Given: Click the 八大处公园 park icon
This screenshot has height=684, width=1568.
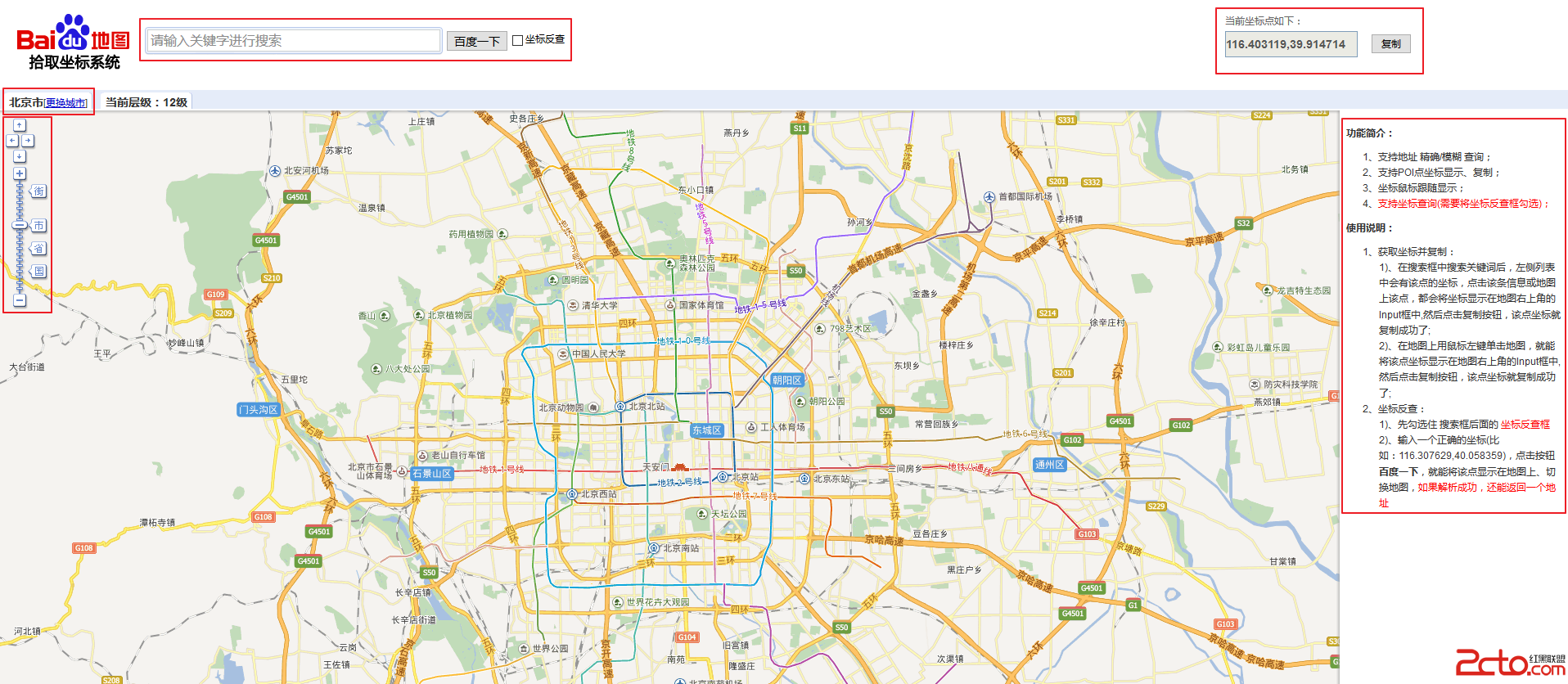Looking at the screenshot, I should pyautogui.click(x=376, y=369).
